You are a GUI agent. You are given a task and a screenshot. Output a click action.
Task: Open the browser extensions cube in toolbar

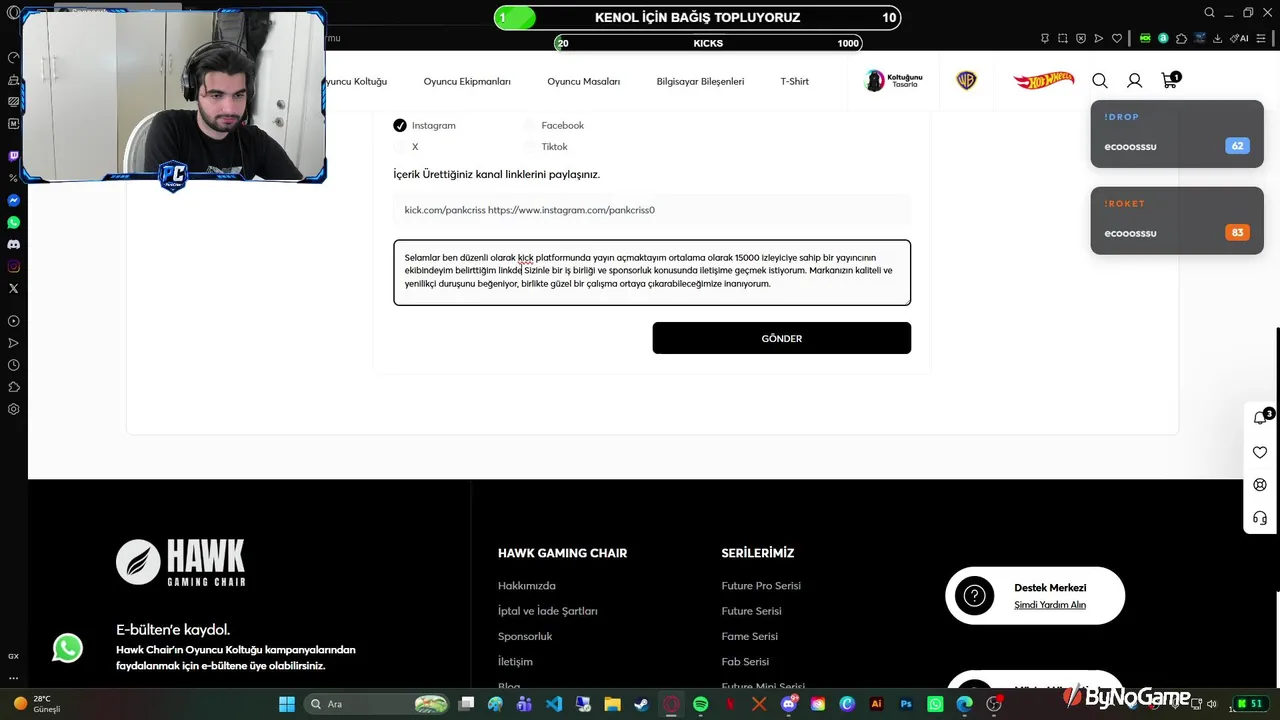1181,38
